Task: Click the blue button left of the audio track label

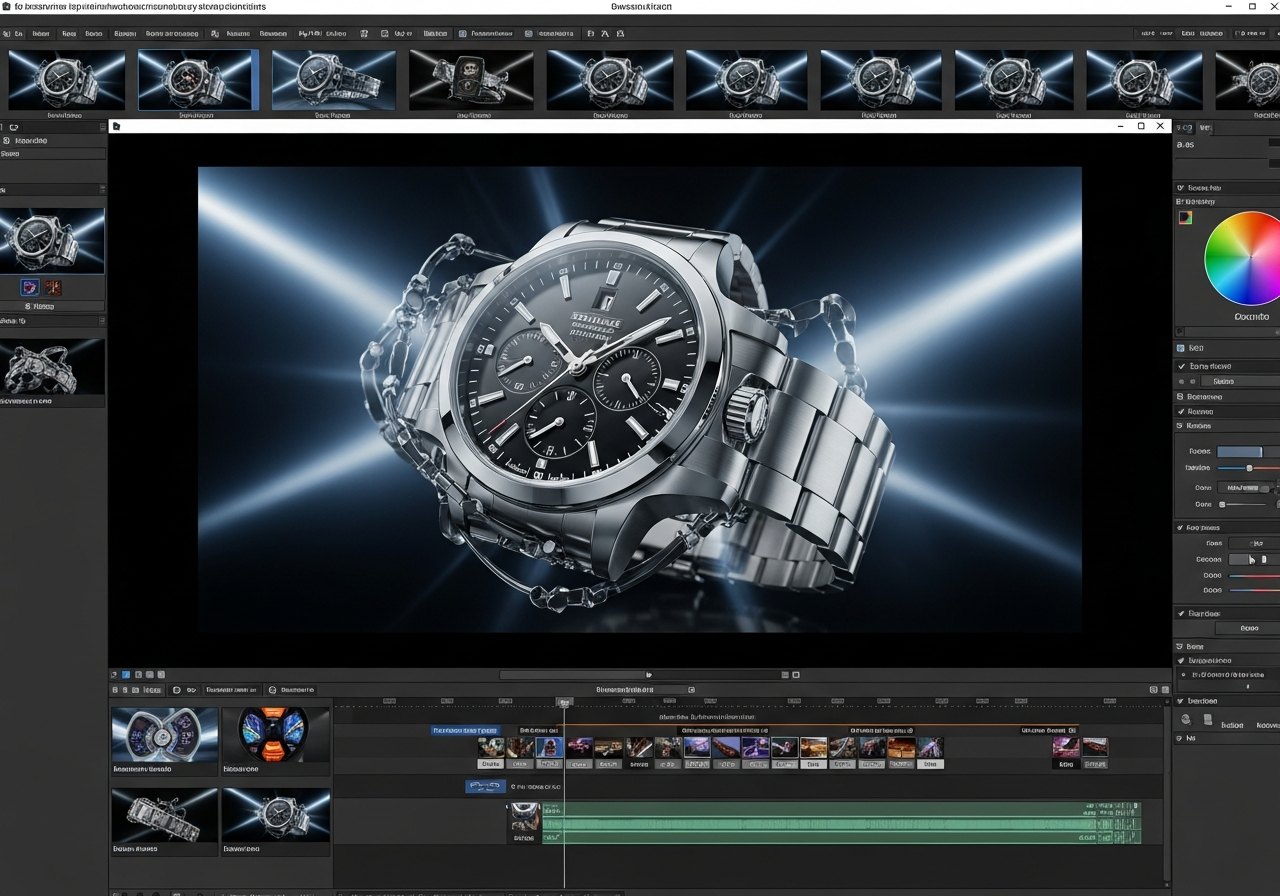Action: click(x=485, y=787)
